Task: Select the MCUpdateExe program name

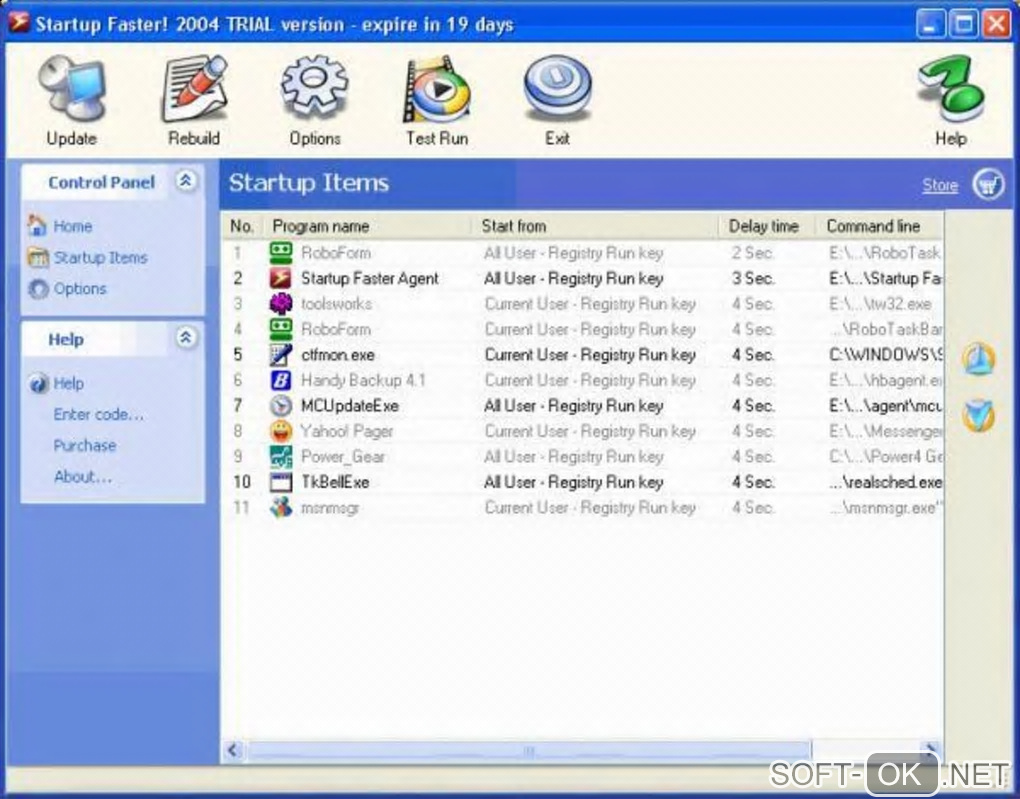Action: click(349, 406)
